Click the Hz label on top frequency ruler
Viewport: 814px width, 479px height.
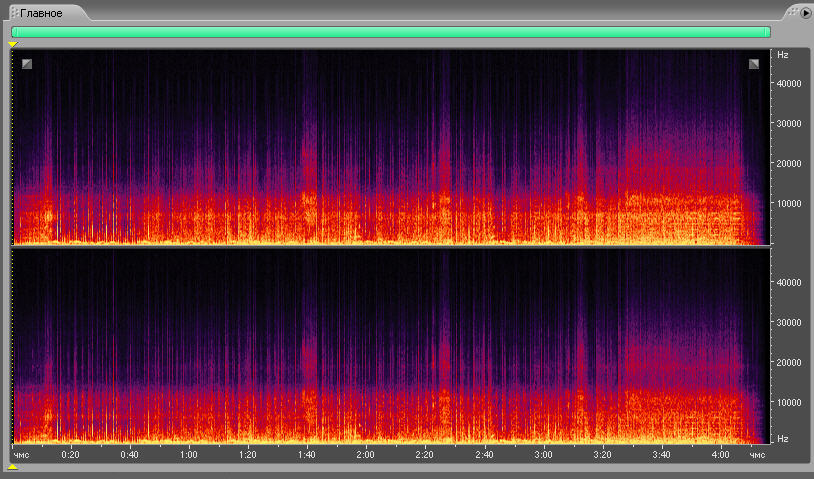coord(783,54)
